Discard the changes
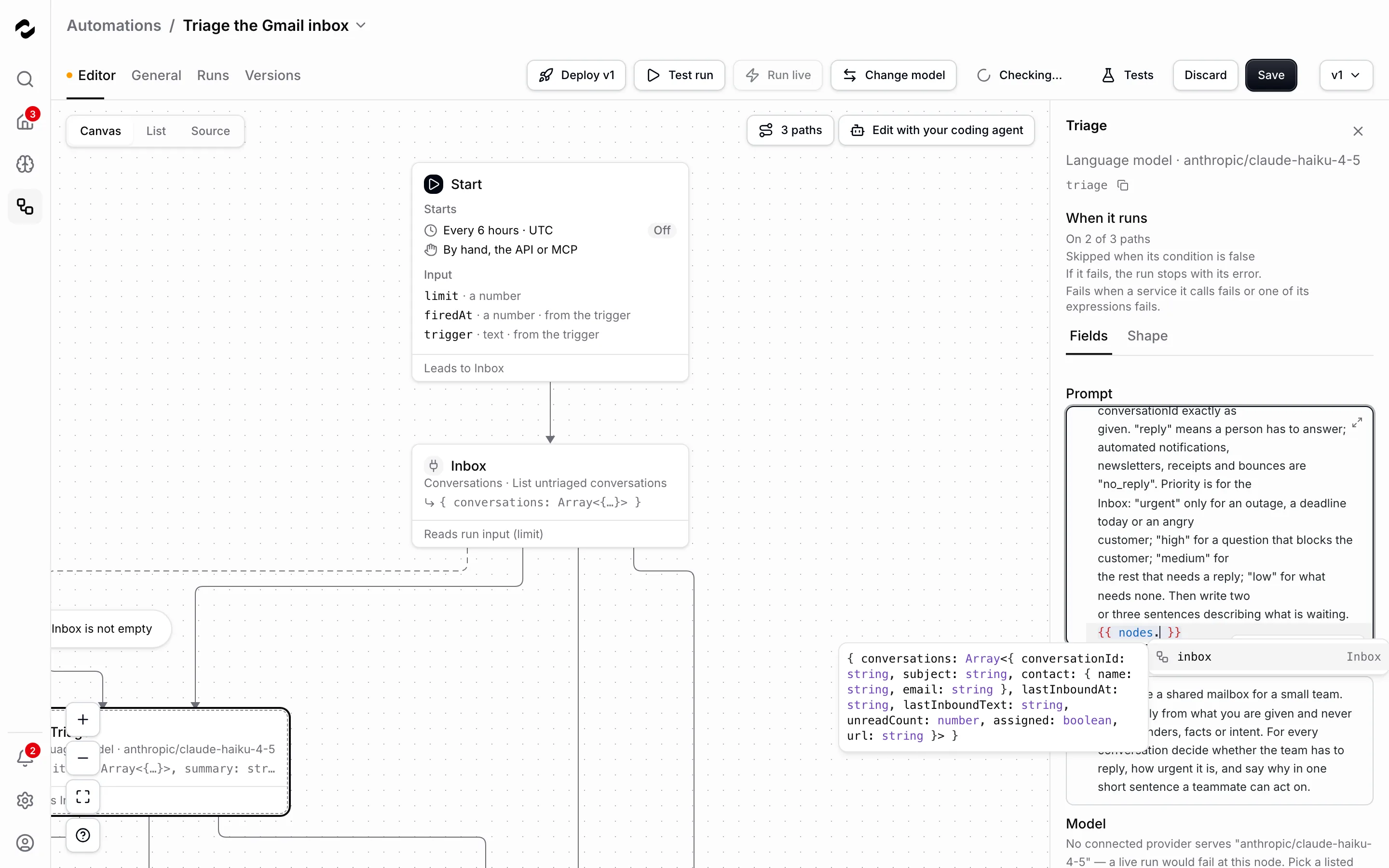This screenshot has width=1389, height=868. pyautogui.click(x=1205, y=75)
